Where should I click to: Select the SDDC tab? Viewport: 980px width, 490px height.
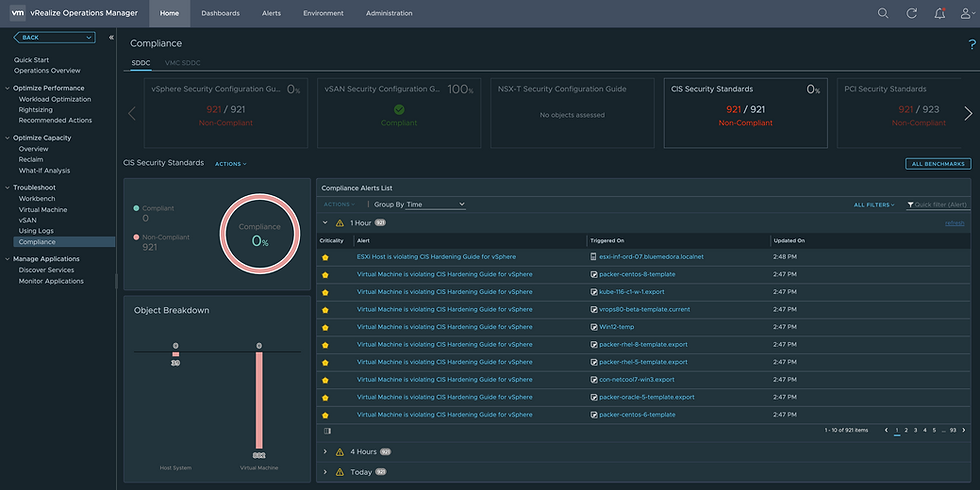(141, 63)
